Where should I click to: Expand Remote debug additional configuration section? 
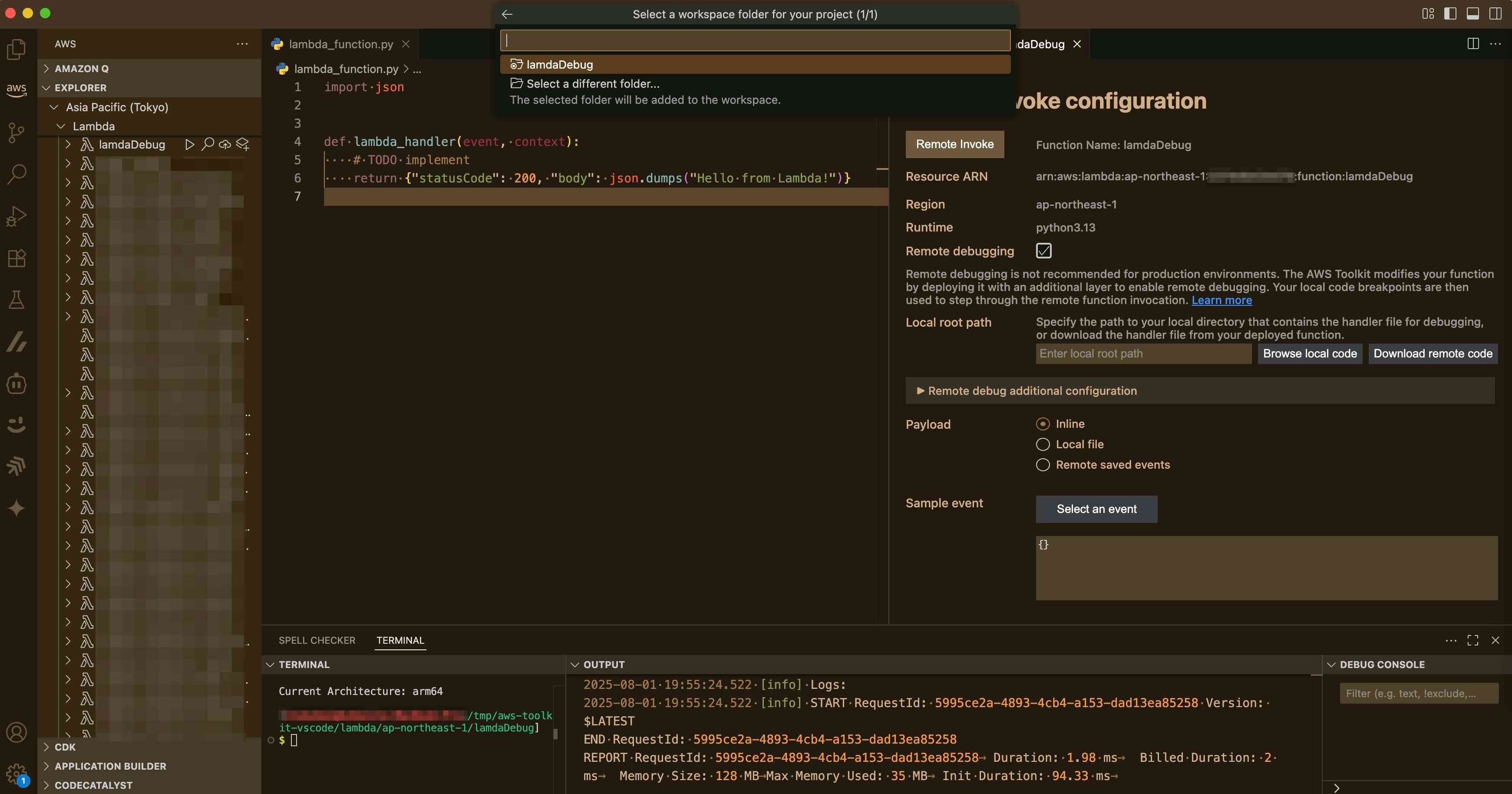tap(1032, 390)
